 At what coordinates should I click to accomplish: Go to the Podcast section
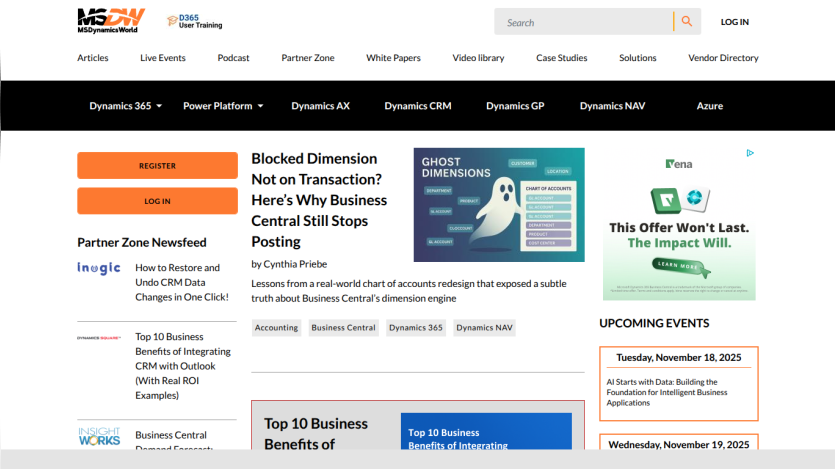pos(233,57)
